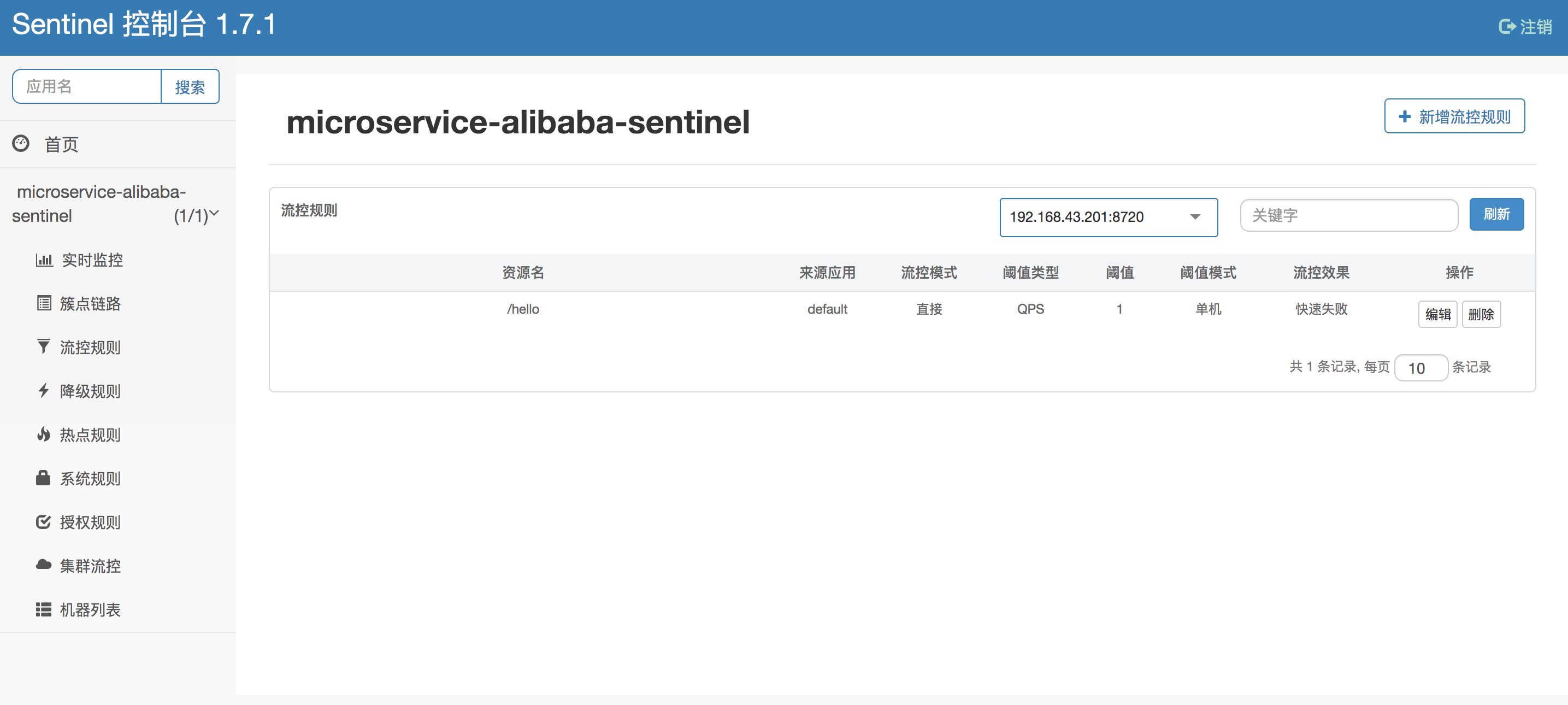This screenshot has height=705, width=1568.
Task: Click the flow control rules funnel icon
Action: tap(44, 347)
